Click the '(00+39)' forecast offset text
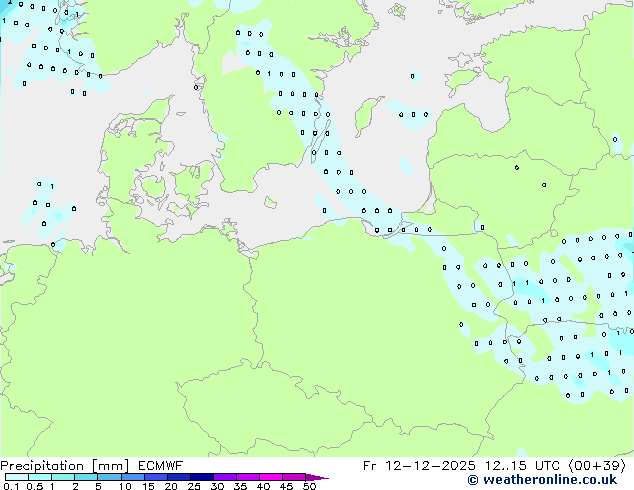The width and height of the screenshot is (634, 490). [597, 466]
